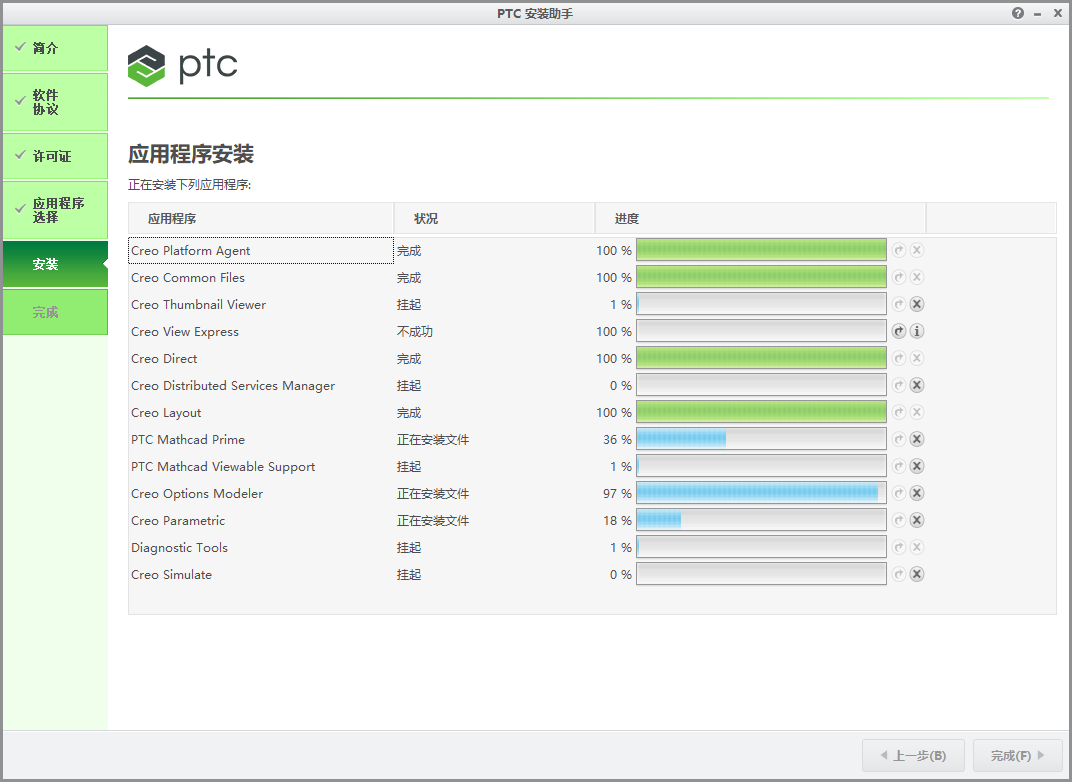Viewport: 1072px width, 782px height.
Task: Open help via the question mark icon
Action: click(1017, 13)
